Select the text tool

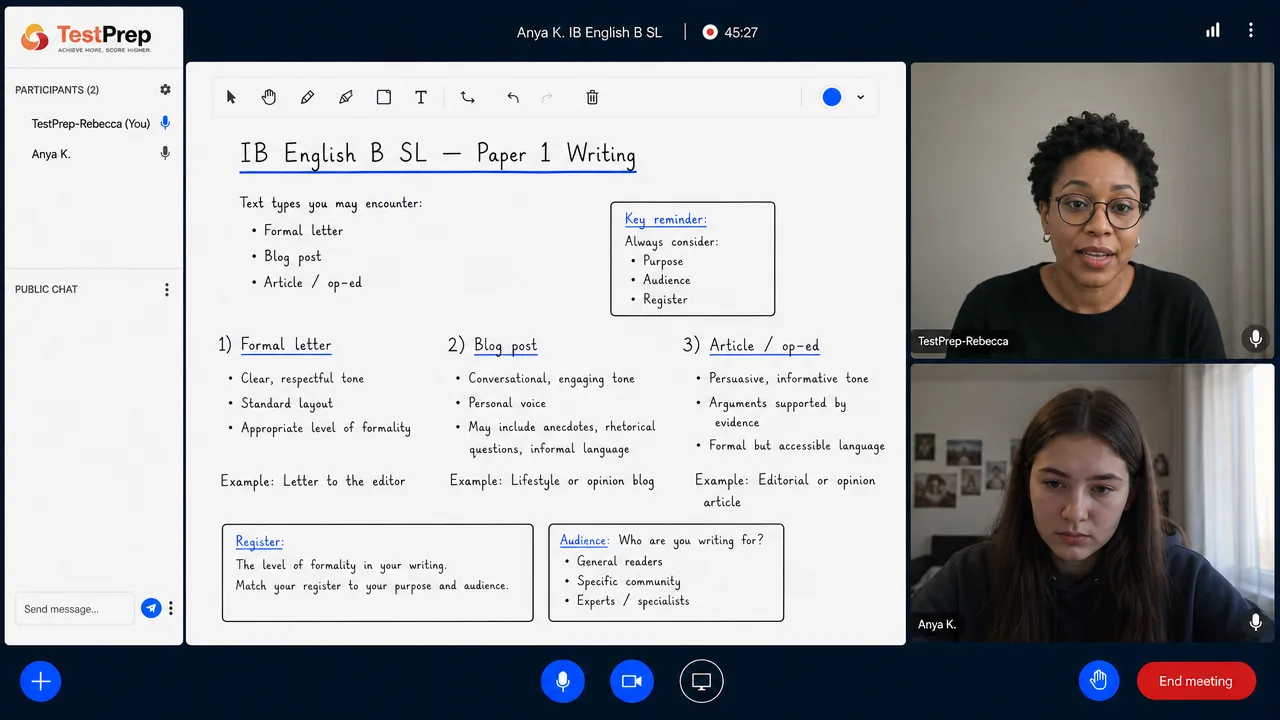point(421,97)
